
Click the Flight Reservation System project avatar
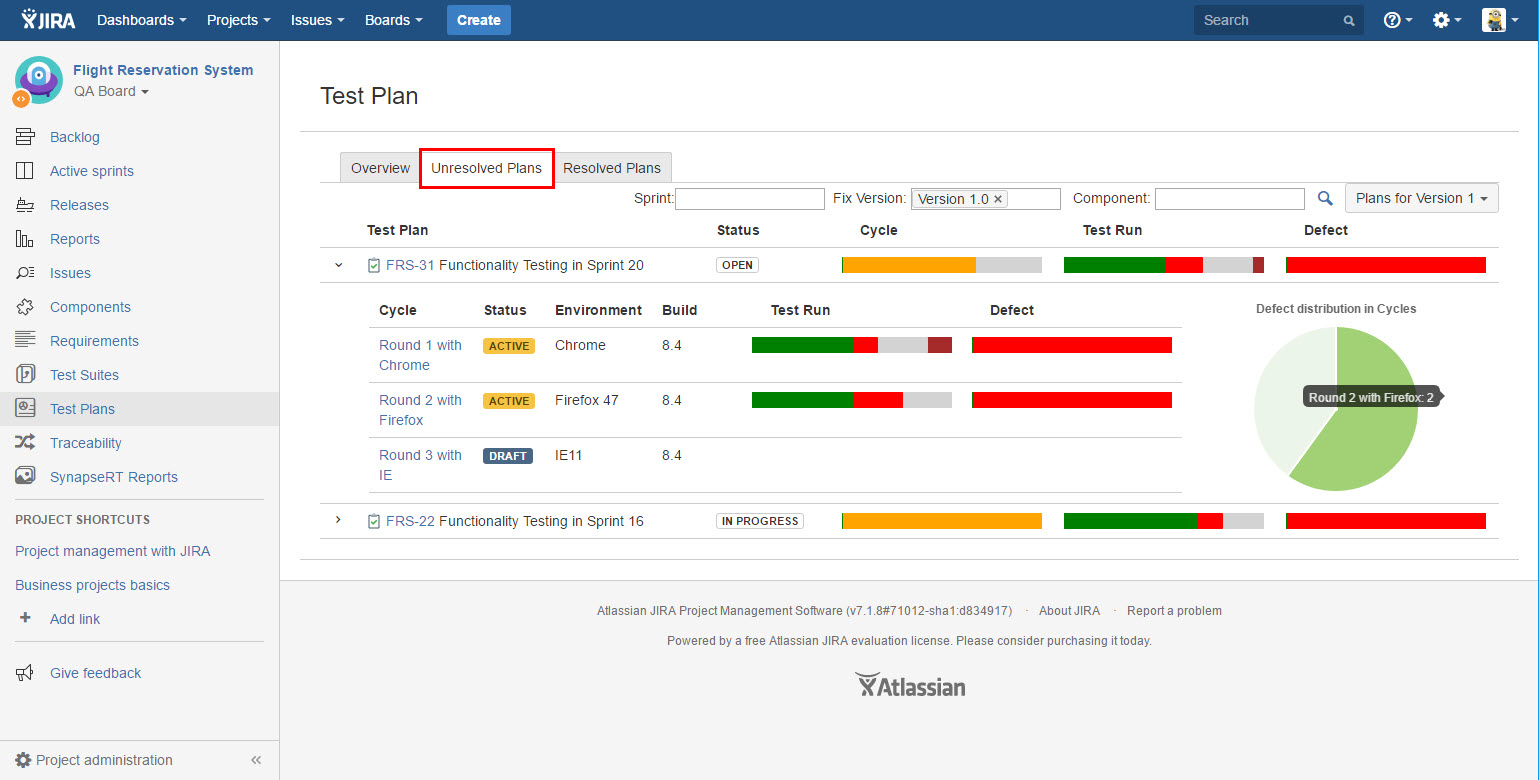point(38,80)
